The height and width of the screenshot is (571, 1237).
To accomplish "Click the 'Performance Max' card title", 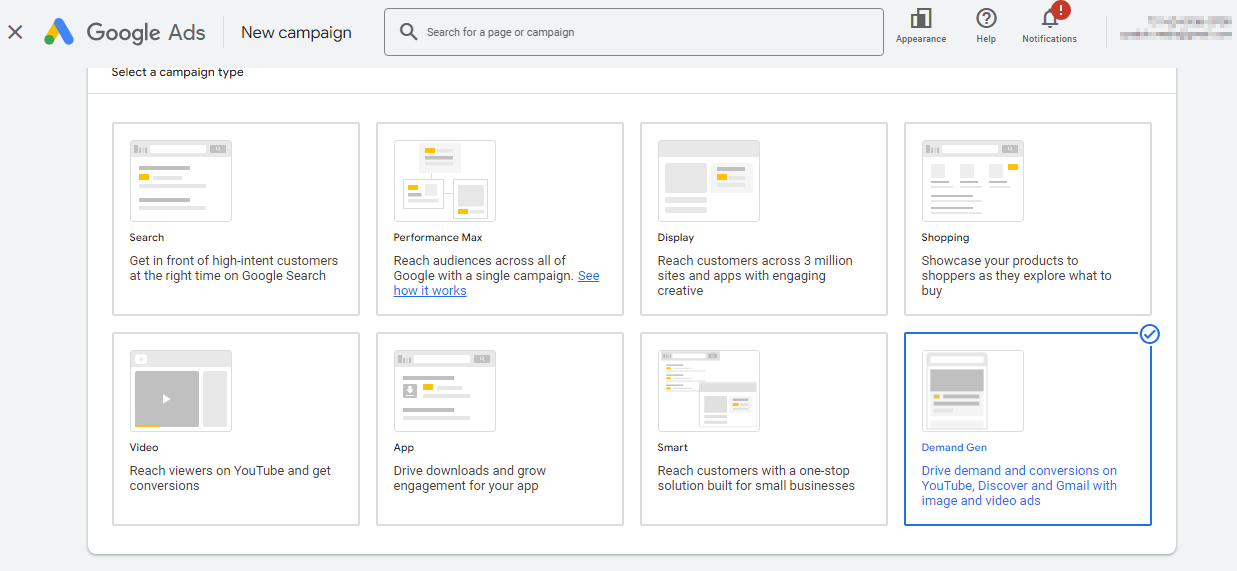I will (x=438, y=238).
